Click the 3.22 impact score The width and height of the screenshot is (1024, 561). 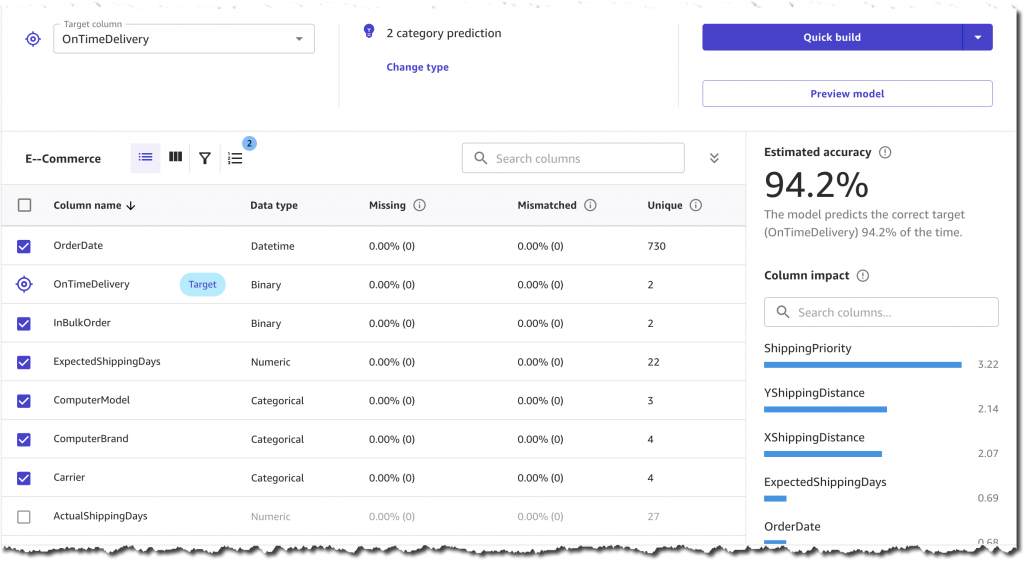[987, 364]
